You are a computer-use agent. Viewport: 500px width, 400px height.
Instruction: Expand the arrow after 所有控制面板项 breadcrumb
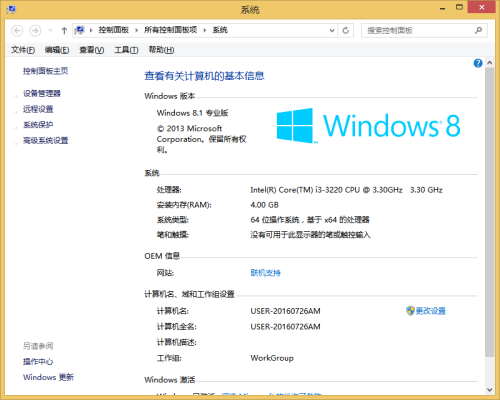(x=205, y=31)
